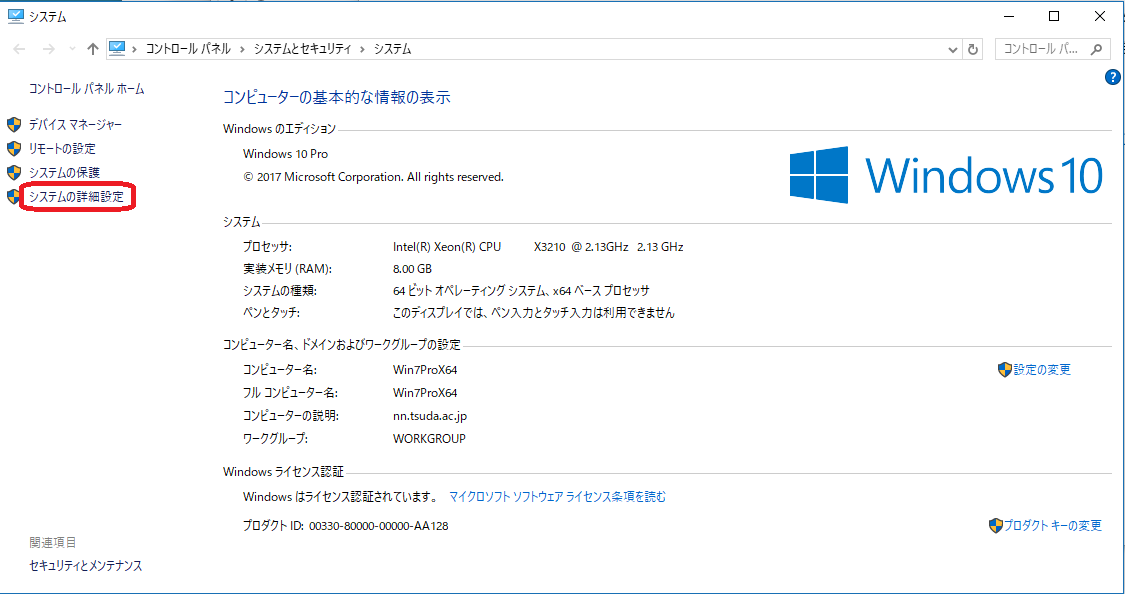
Task: Open the プロダクト キーの変更 link
Action: (x=1052, y=526)
